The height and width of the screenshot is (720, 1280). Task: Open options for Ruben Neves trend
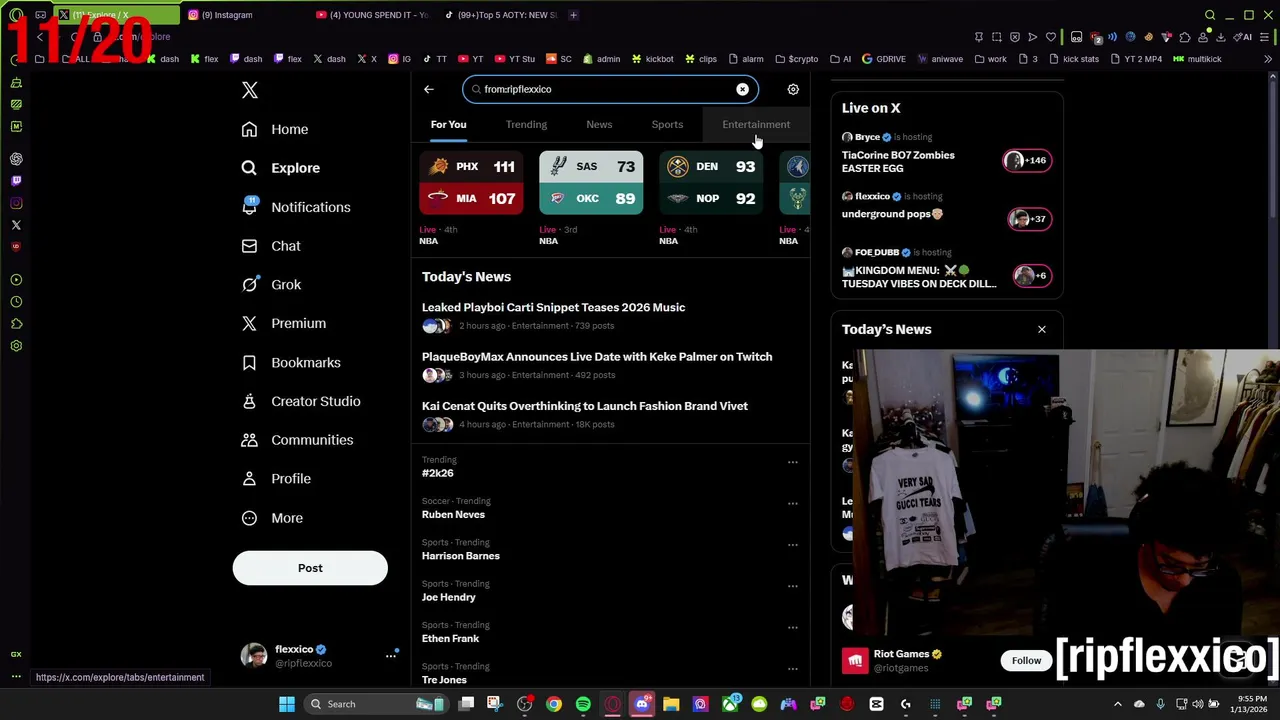click(792, 503)
